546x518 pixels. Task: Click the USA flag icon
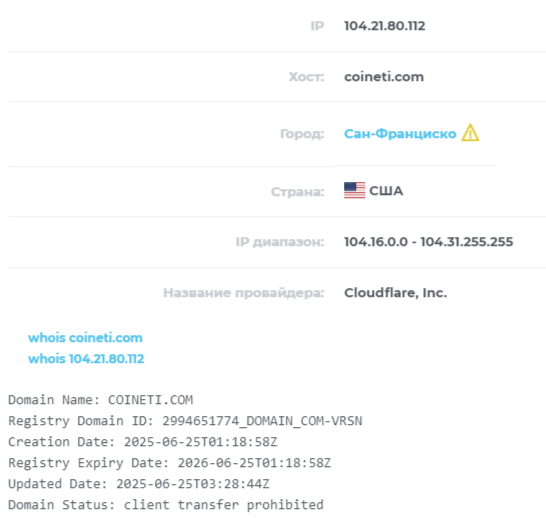point(354,190)
